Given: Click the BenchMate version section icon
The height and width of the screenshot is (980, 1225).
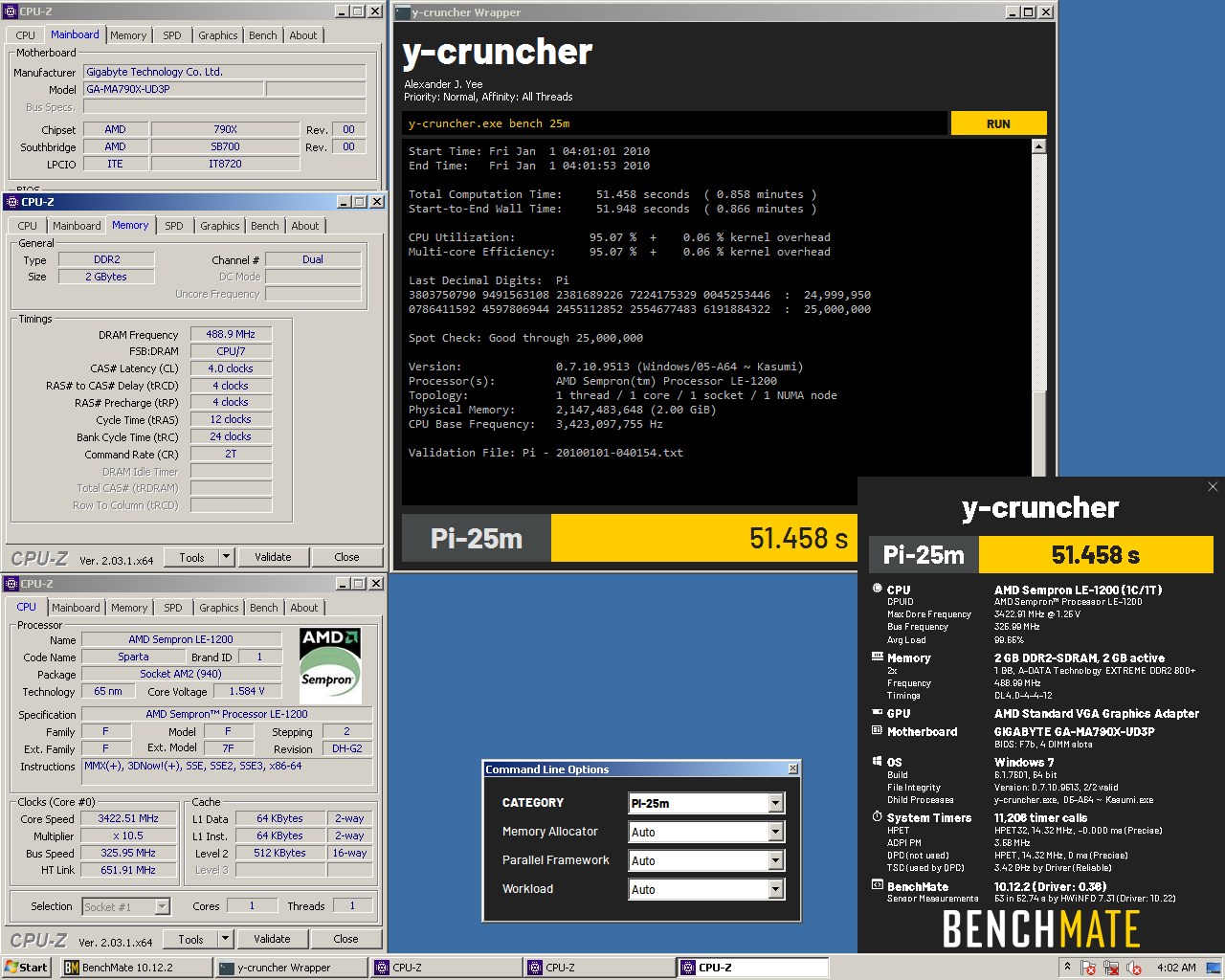Looking at the screenshot, I should pyautogui.click(x=877, y=886).
